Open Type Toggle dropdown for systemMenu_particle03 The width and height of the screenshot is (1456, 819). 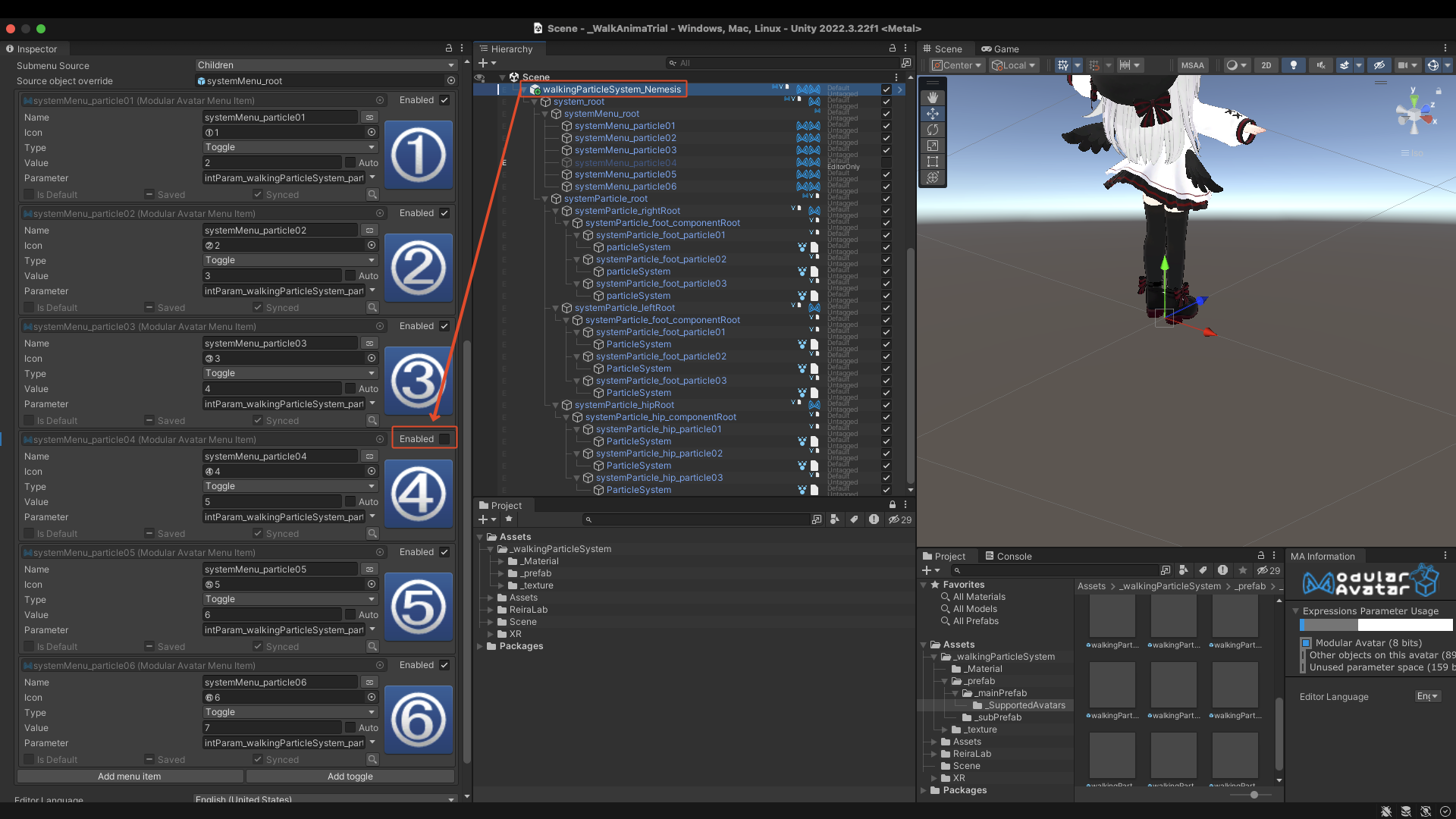click(290, 373)
